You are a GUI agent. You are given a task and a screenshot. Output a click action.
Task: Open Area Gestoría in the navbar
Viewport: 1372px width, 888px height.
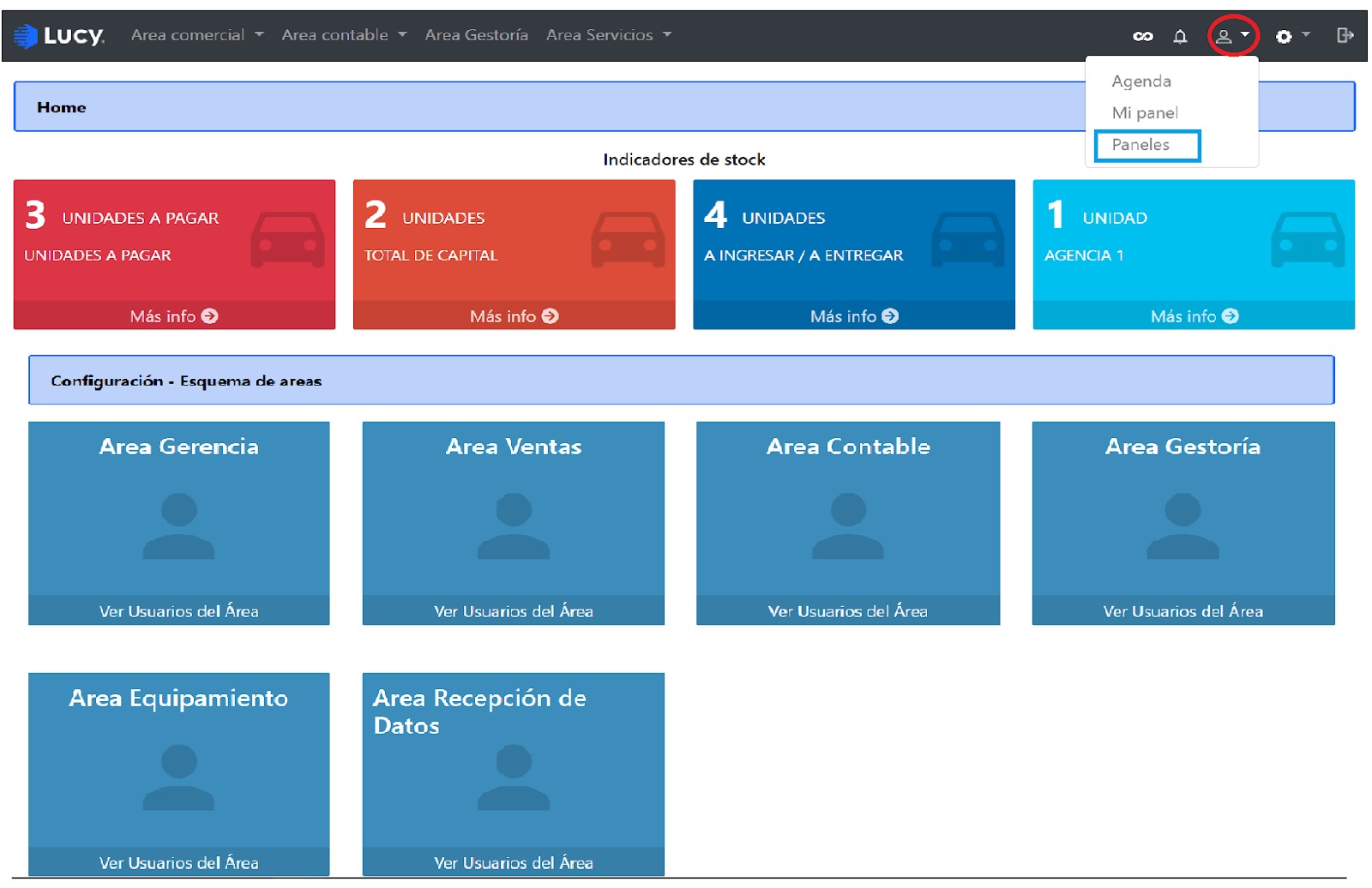(x=476, y=35)
